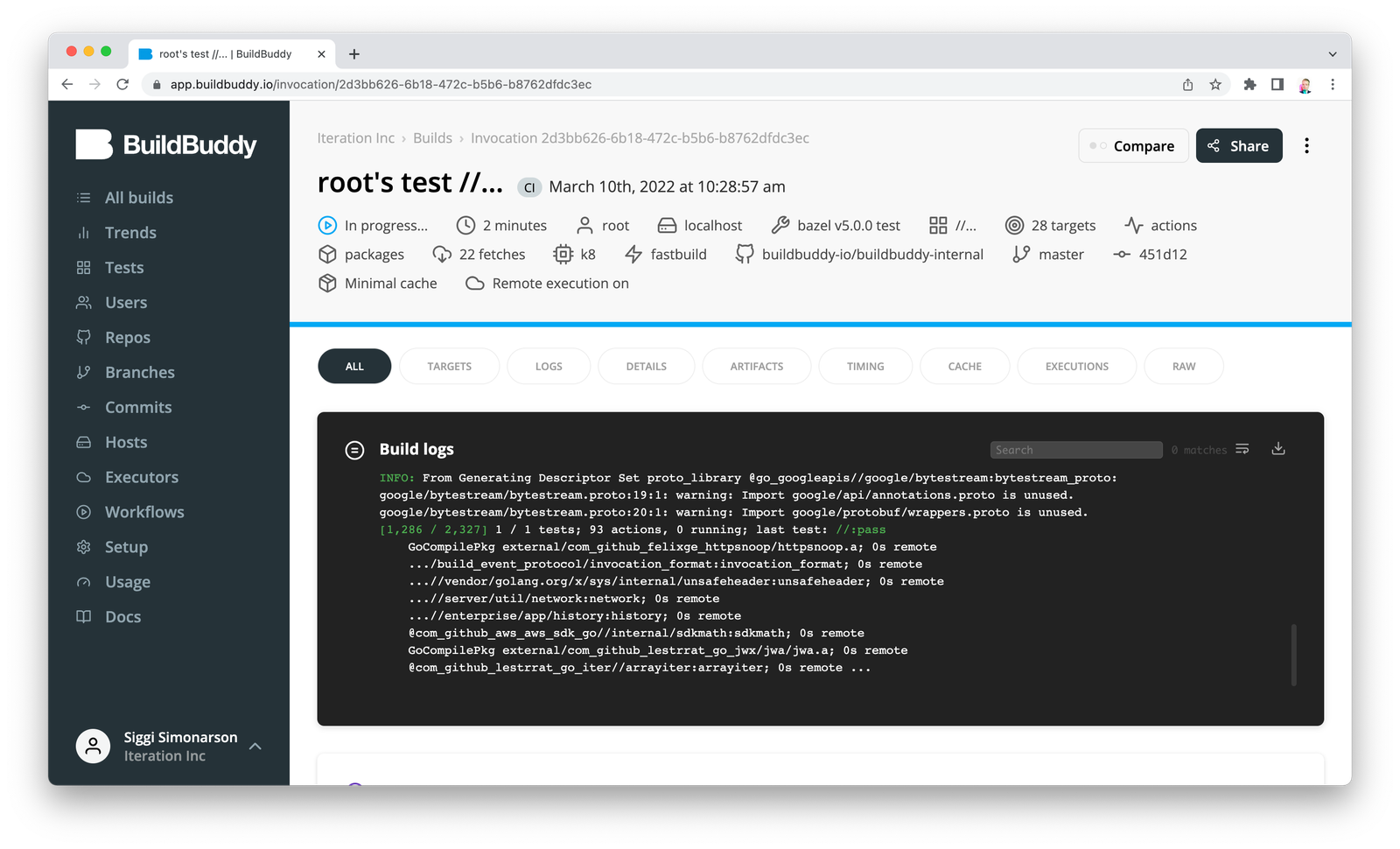Open the browser extensions puzzle icon

pyautogui.click(x=1249, y=85)
